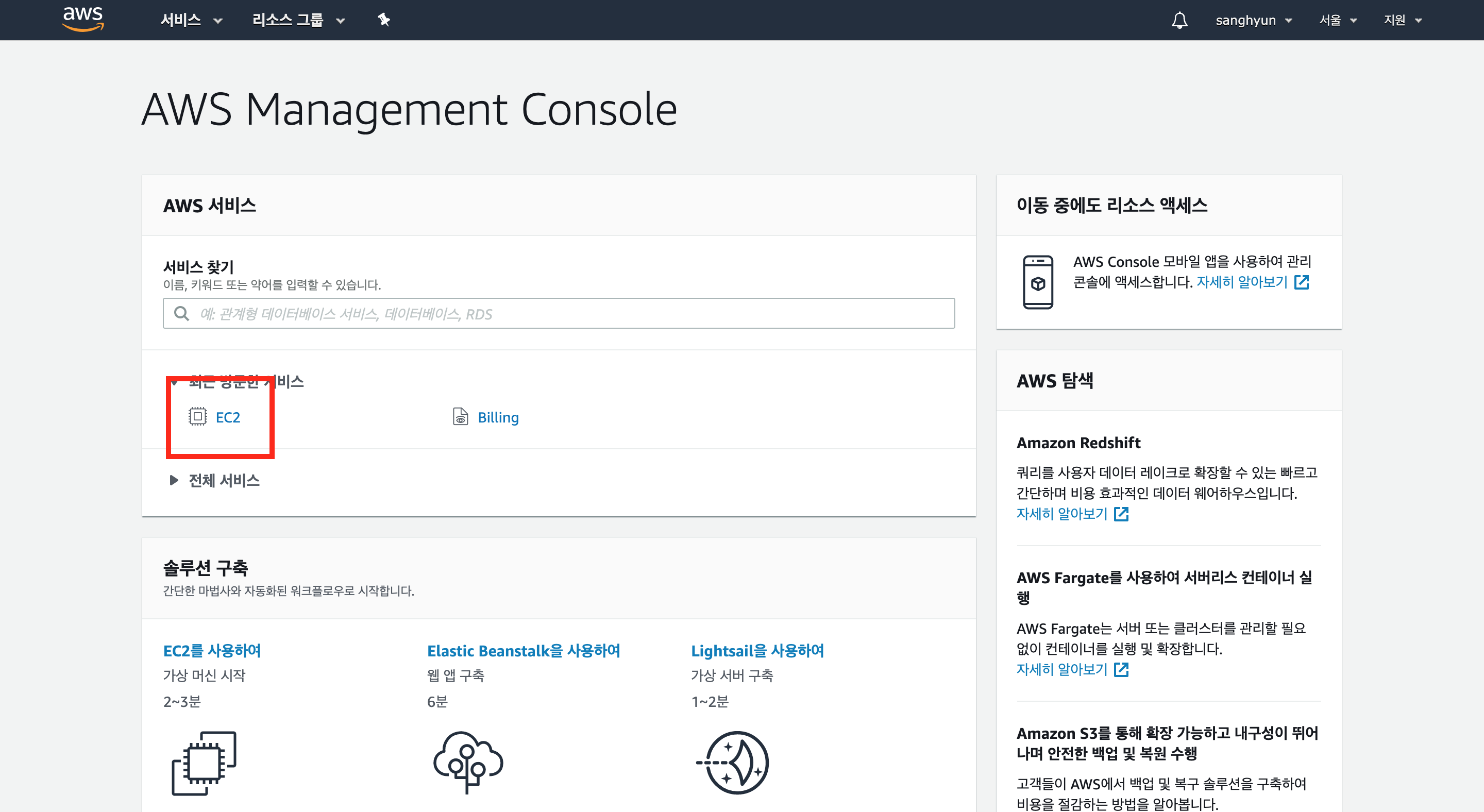The width and height of the screenshot is (1484, 812).
Task: Click the mobile phone app icon
Action: [x=1038, y=282]
